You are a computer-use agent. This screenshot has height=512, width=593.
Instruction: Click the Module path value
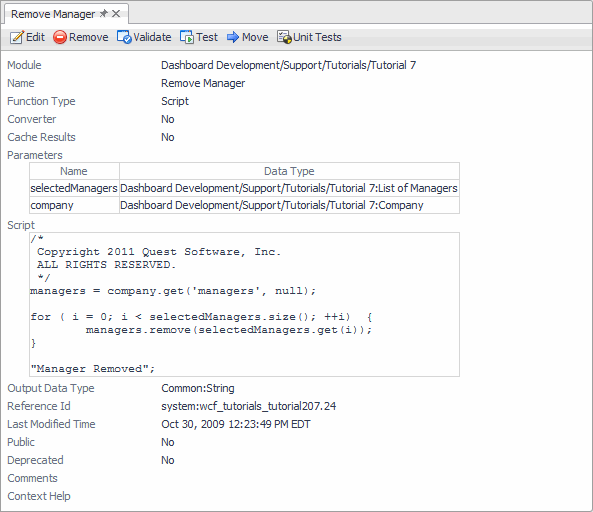[x=289, y=65]
